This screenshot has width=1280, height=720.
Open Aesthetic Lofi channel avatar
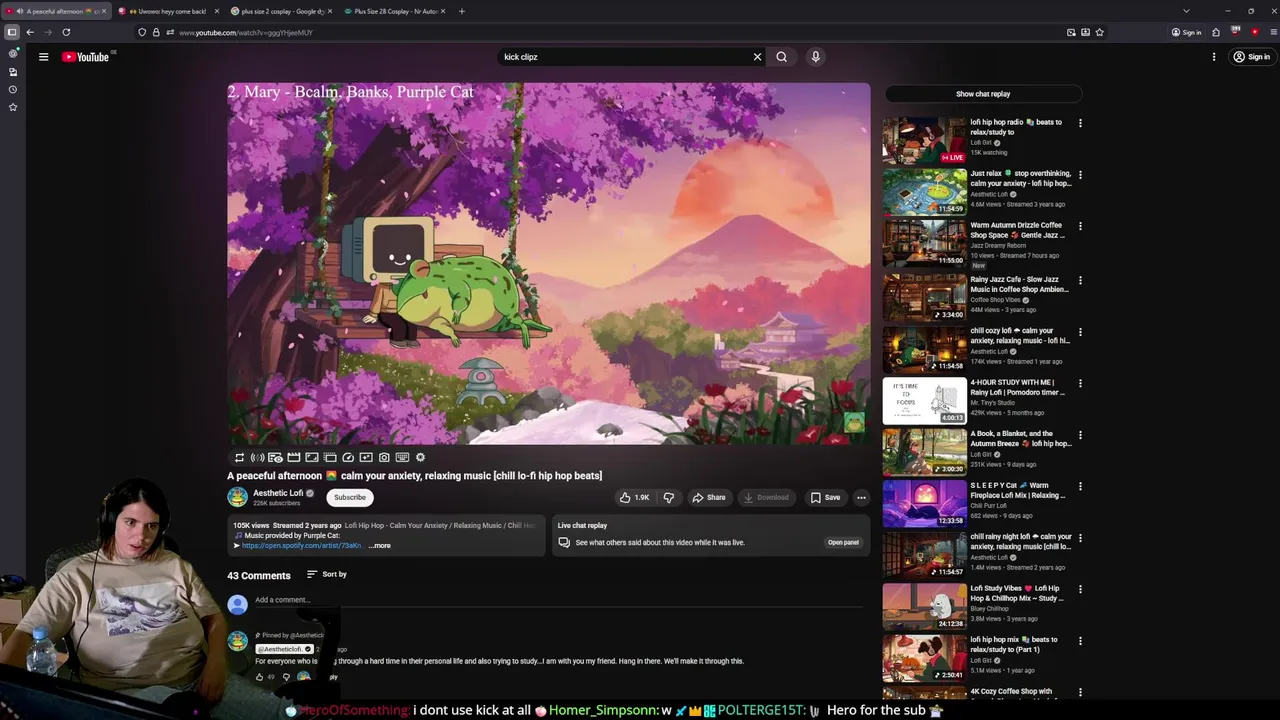tap(237, 497)
